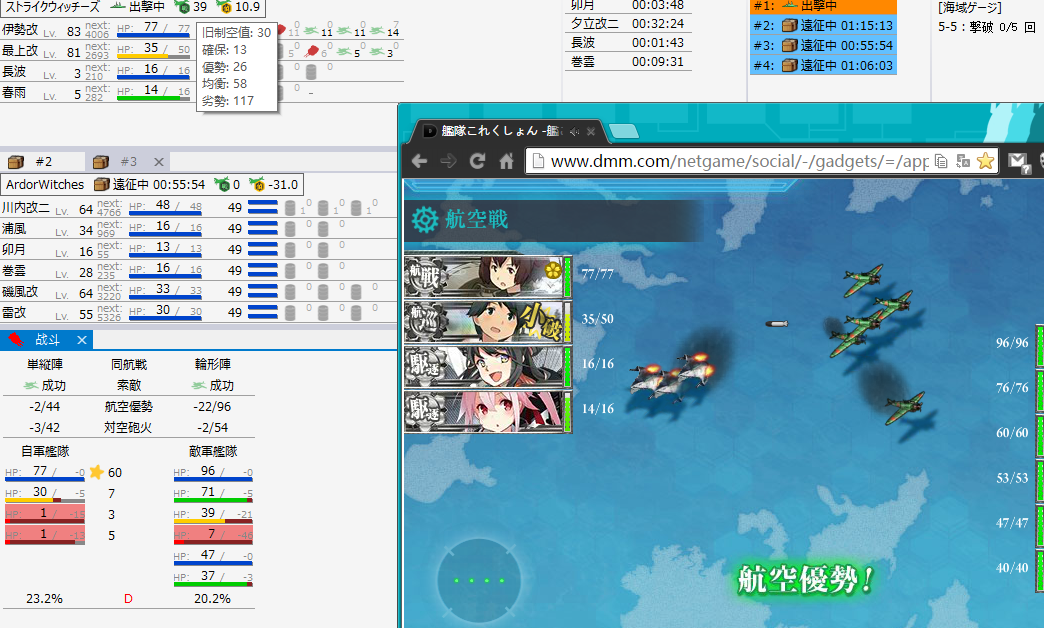Click the air power icon showing 39

182,7
